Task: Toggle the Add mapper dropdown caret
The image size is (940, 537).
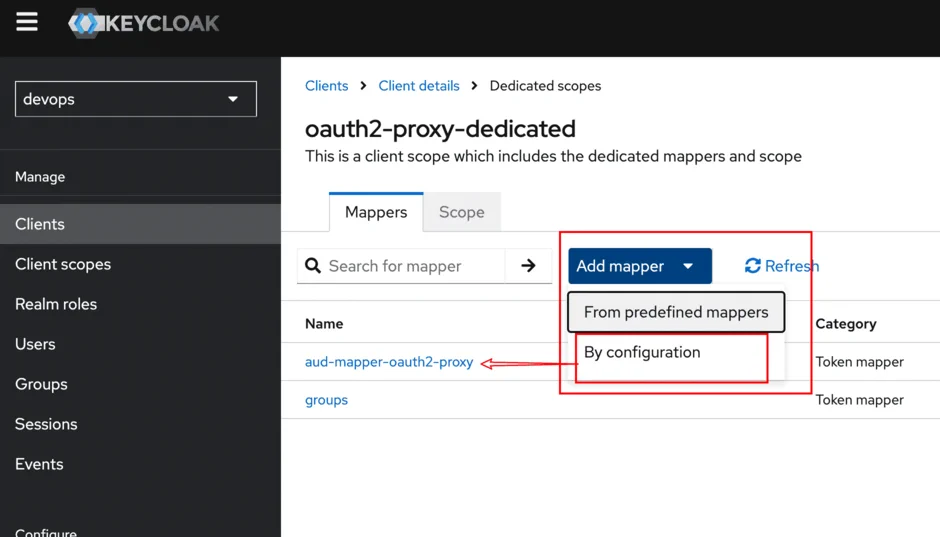Action: point(688,266)
